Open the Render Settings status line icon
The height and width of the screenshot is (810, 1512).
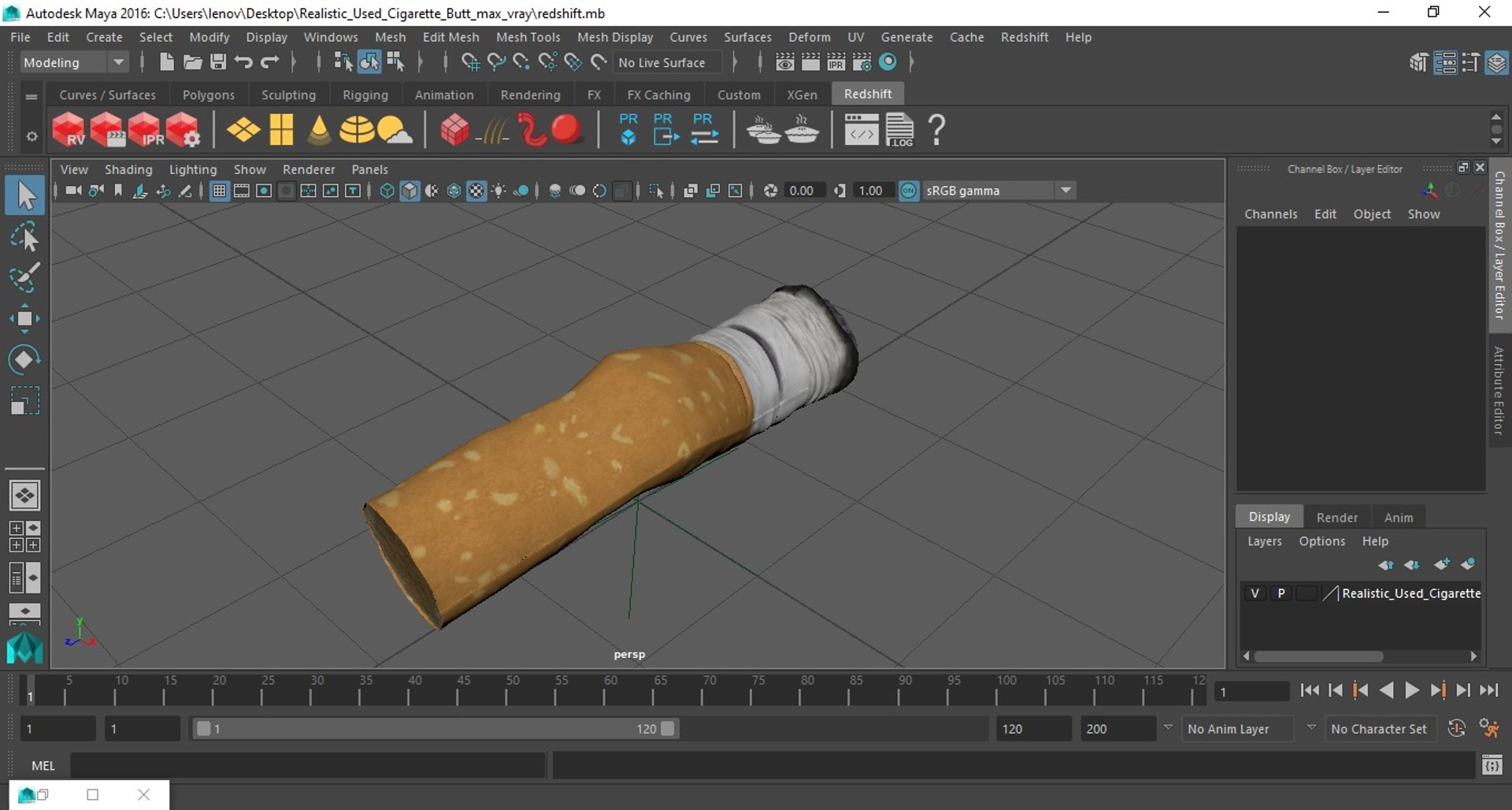[862, 61]
